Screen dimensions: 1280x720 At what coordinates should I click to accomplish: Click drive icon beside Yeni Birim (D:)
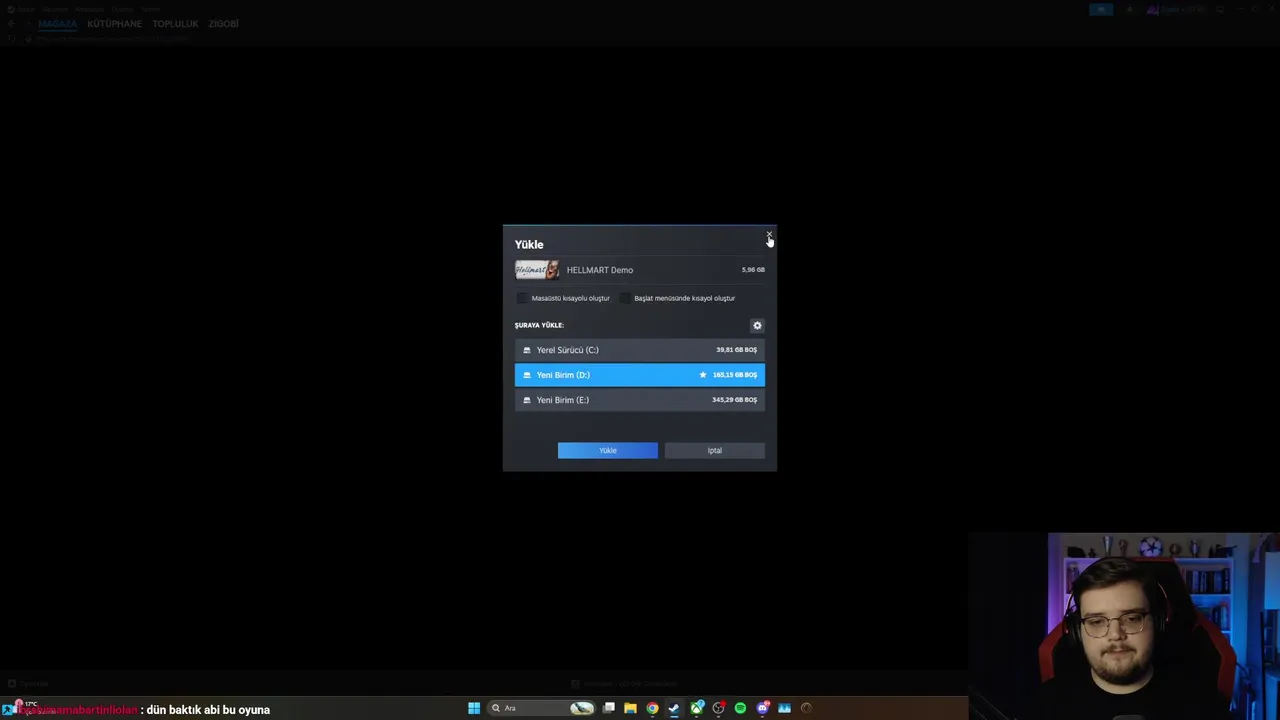tap(527, 375)
